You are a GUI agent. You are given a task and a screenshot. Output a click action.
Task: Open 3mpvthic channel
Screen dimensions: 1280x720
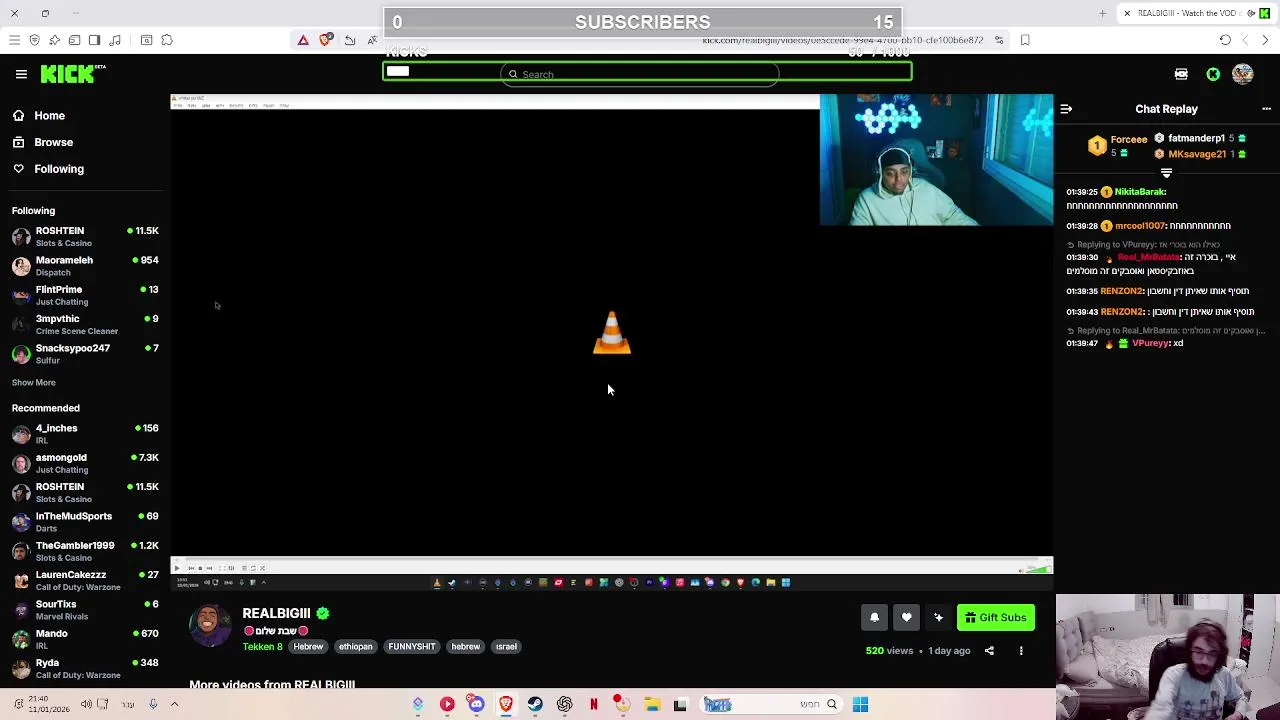pos(85,324)
